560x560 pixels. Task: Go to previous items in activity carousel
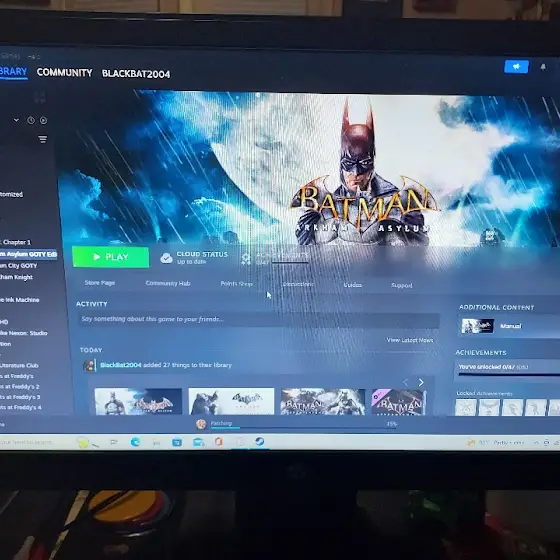[405, 382]
